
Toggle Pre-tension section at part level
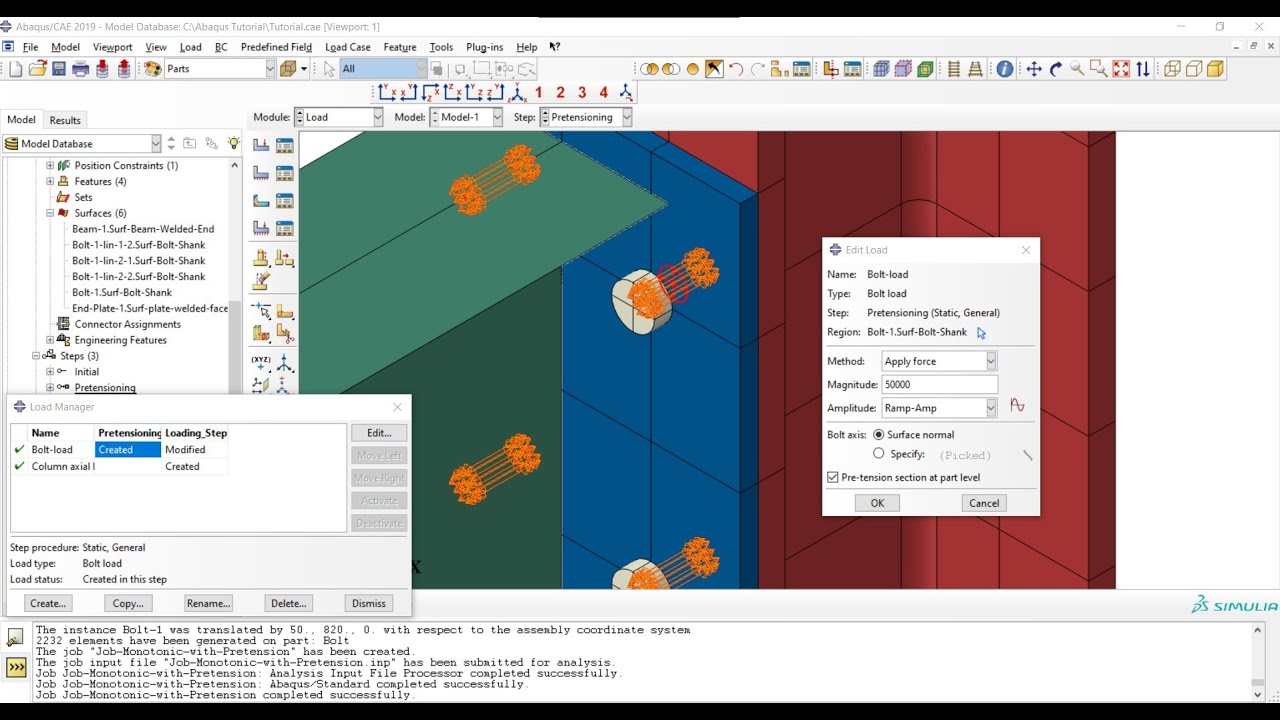tap(833, 478)
